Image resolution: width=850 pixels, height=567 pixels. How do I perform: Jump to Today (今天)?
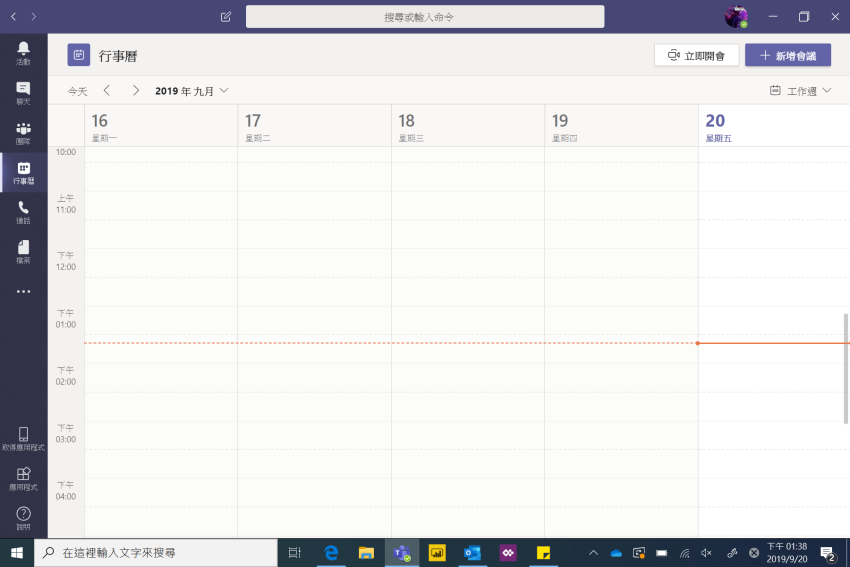[x=78, y=91]
